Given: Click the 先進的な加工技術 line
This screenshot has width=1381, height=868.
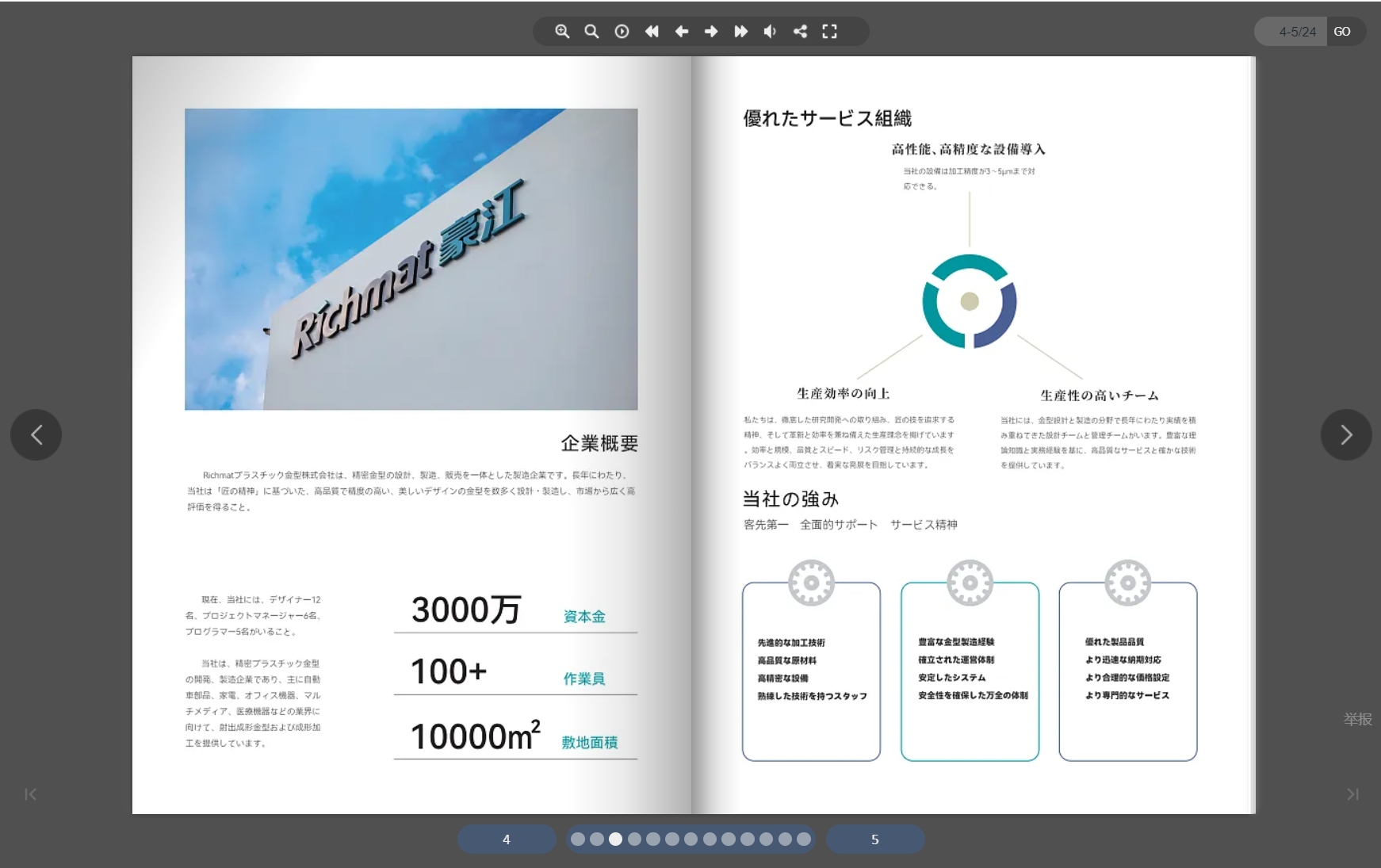Looking at the screenshot, I should pos(791,643).
